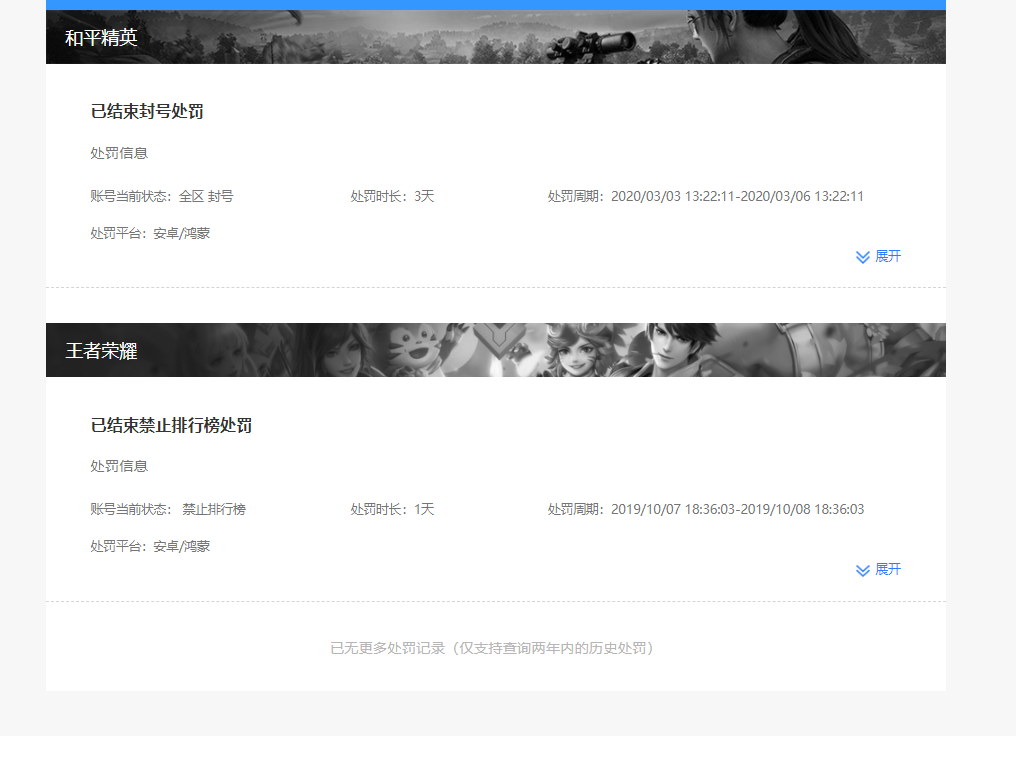Expand the 和平精英 penalty record details
This screenshot has width=1016, height=758.
tap(879, 257)
